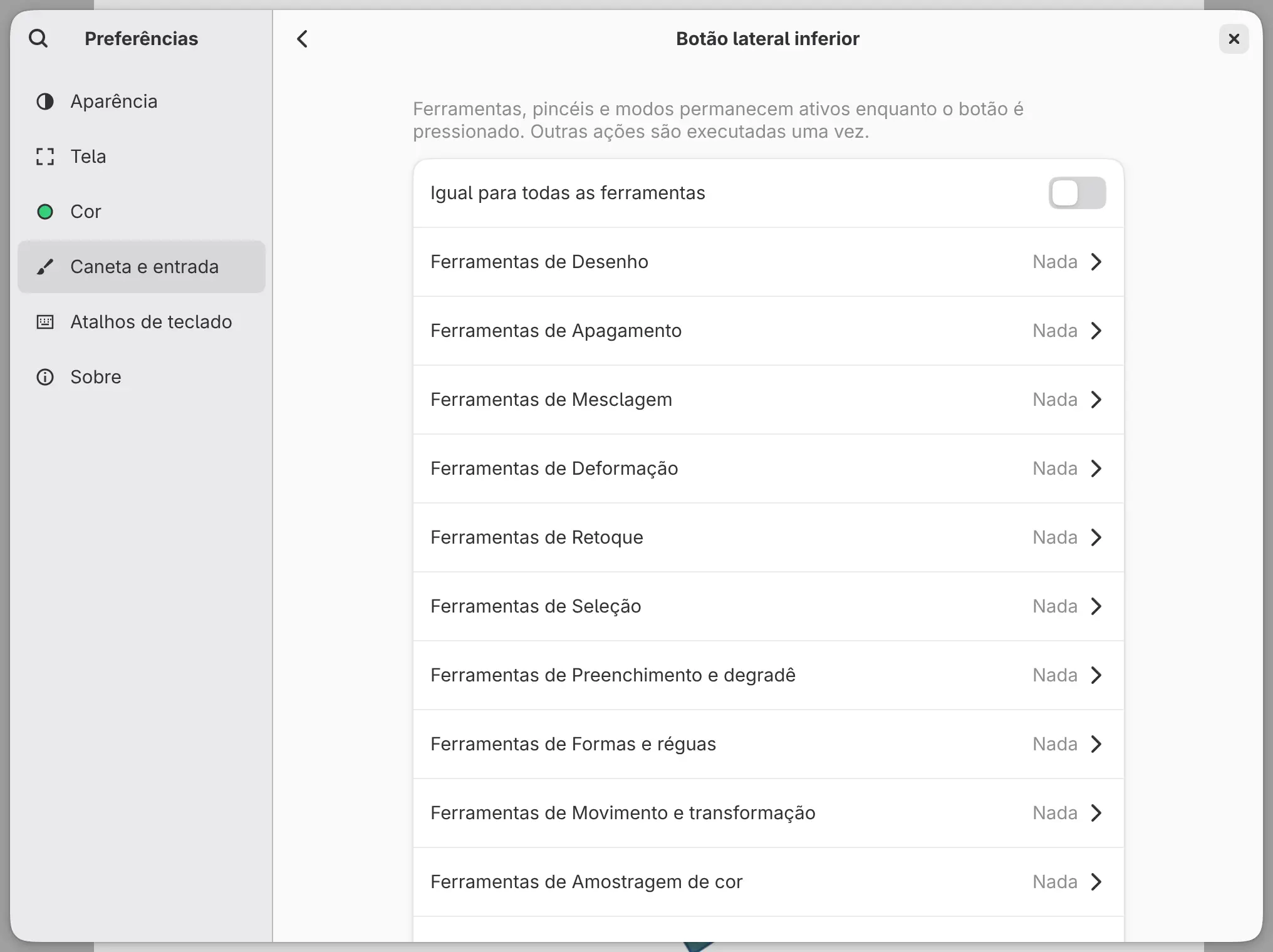The width and height of the screenshot is (1273, 952).
Task: Click the search magnifier icon
Action: click(38, 38)
